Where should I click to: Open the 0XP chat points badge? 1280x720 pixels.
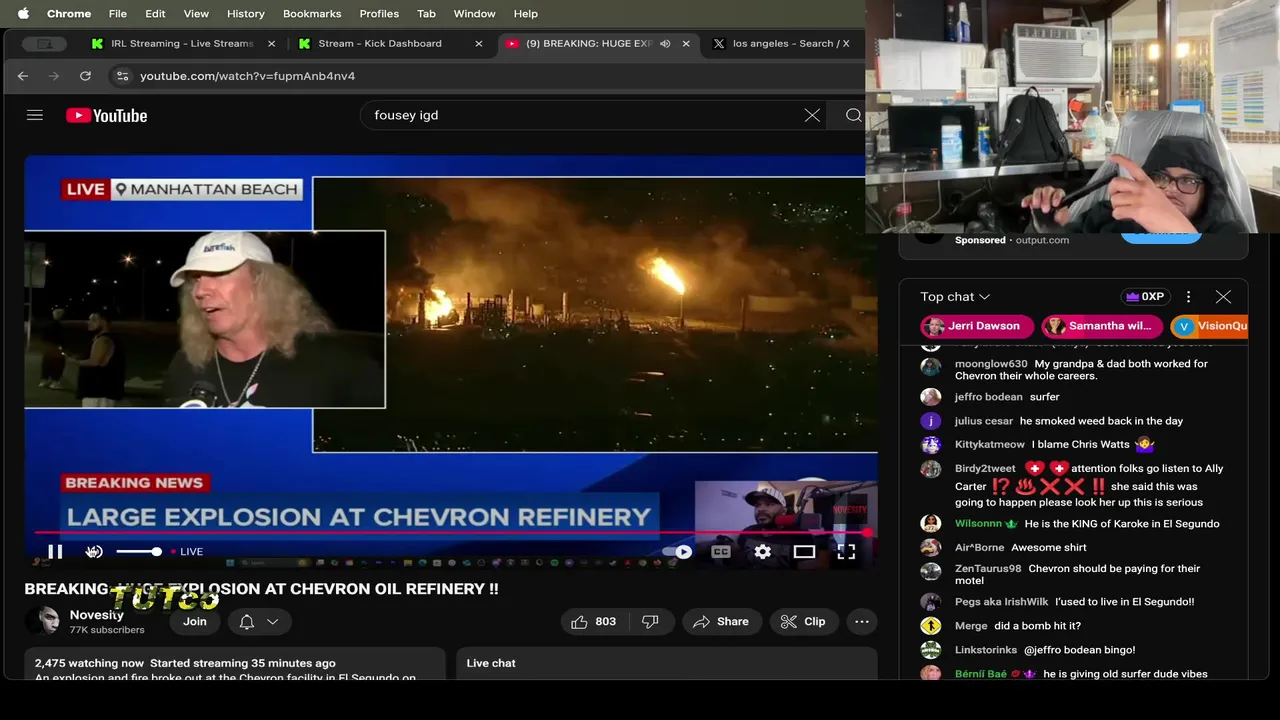[1146, 297]
